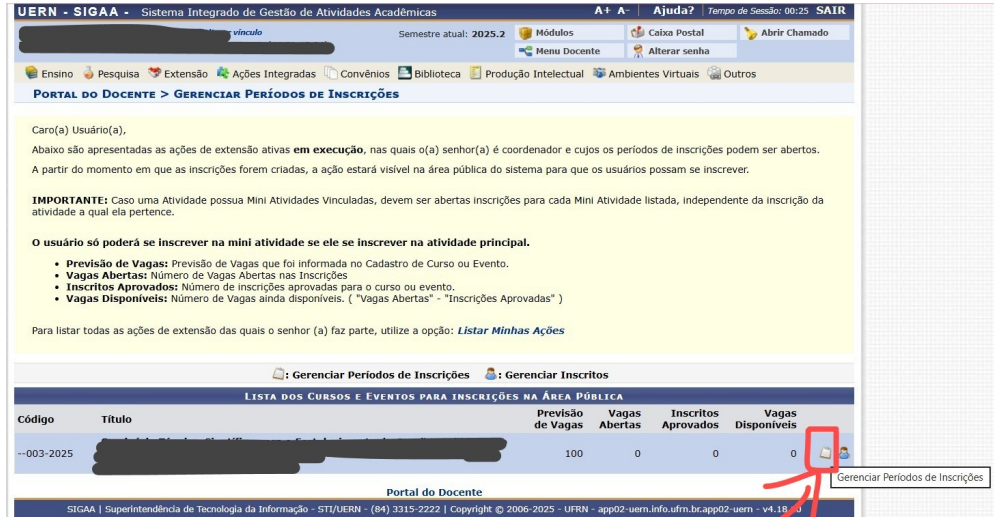Click Alterar senha option
Image resolution: width=994 pixels, height=521 pixels.
pyautogui.click(x=682, y=51)
